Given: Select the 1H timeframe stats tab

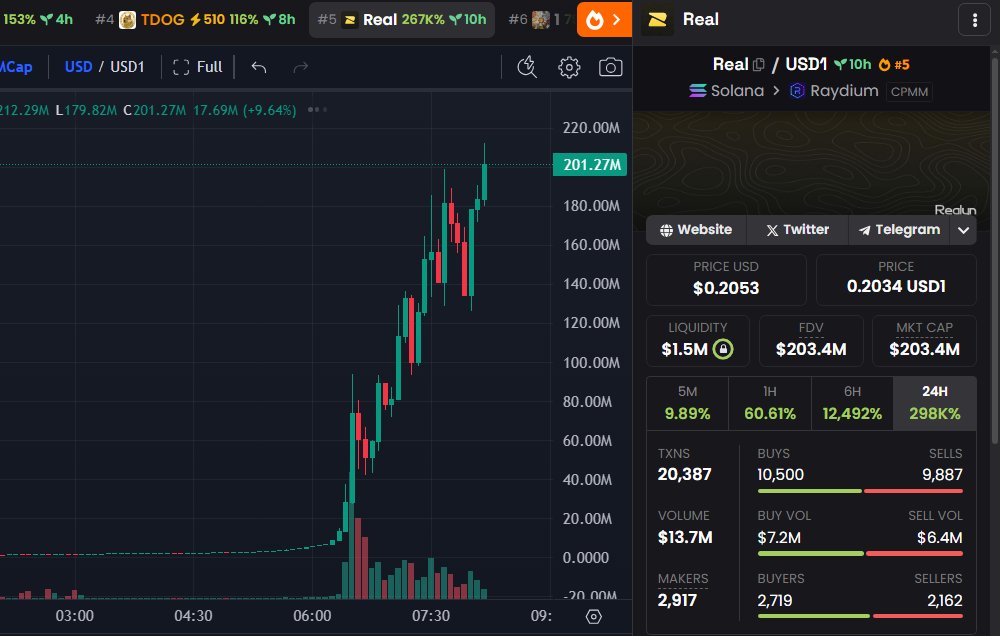Looking at the screenshot, I should (x=770, y=403).
